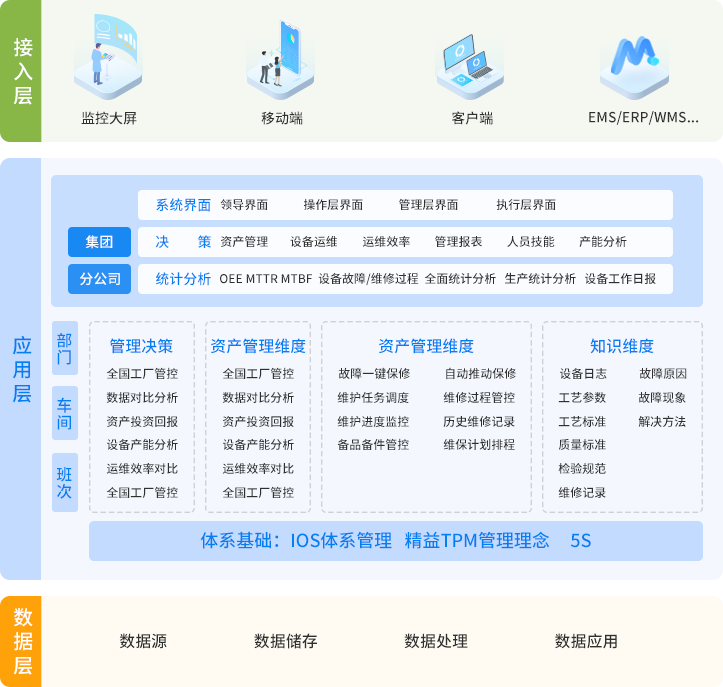723x687 pixels.
Task: Click 维保计划排程 item
Action: 479,444
